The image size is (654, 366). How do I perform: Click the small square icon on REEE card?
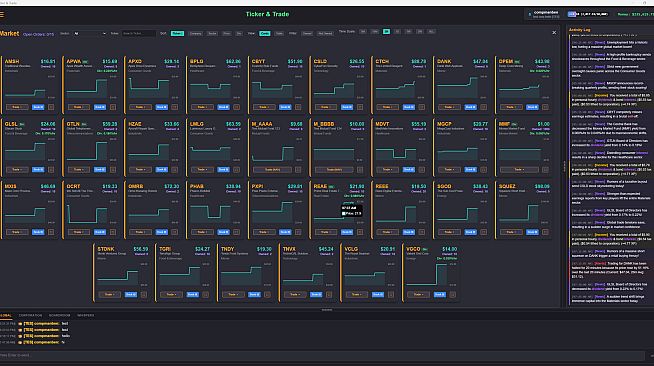421,232
